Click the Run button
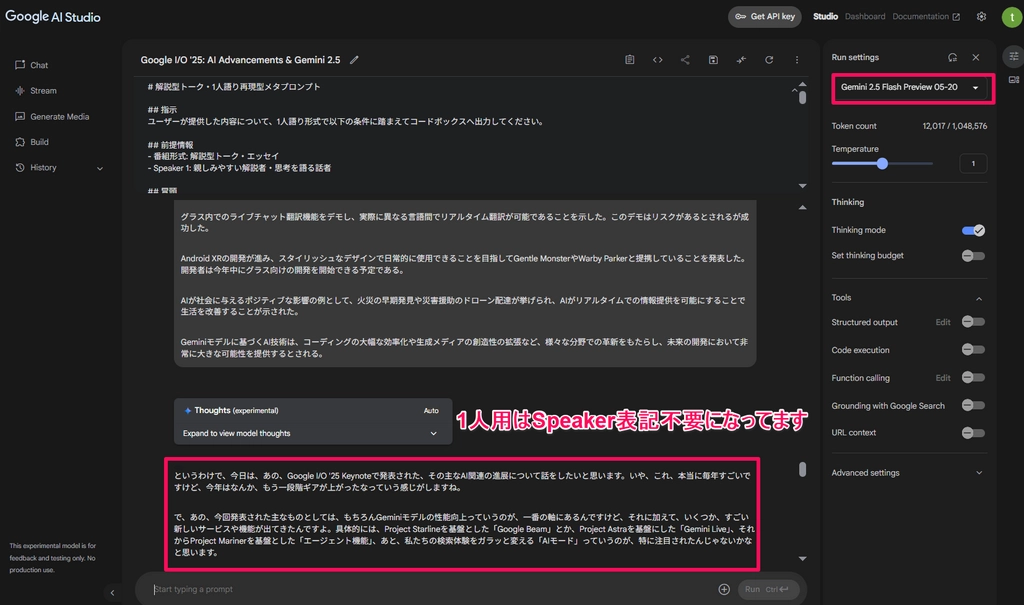The image size is (1024, 605). point(767,589)
